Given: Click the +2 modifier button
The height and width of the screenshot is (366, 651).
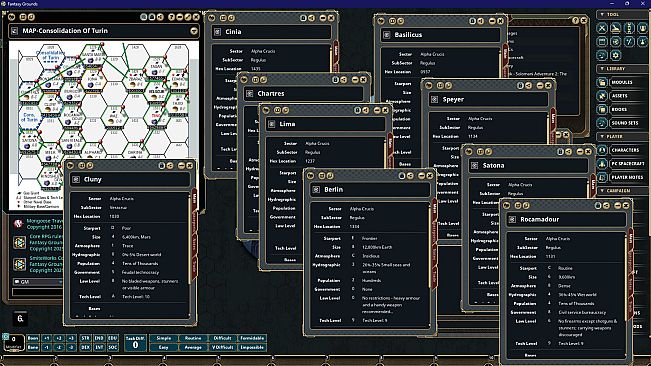Looking at the screenshot, I should tap(59, 338).
